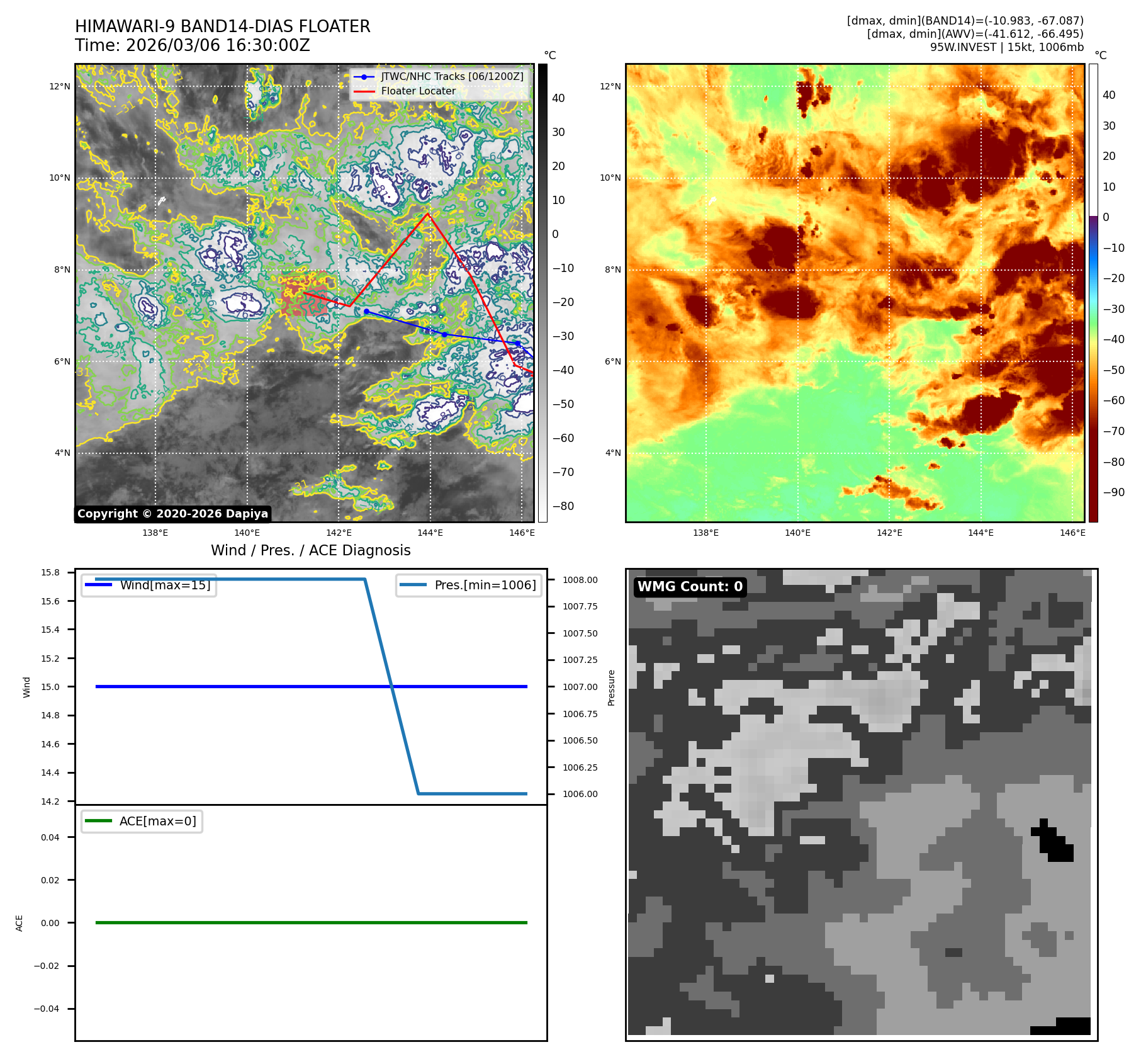Image resolution: width=1141 pixels, height=1064 pixels.
Task: Select the middle blue track point near 144°E
Action: (444, 334)
